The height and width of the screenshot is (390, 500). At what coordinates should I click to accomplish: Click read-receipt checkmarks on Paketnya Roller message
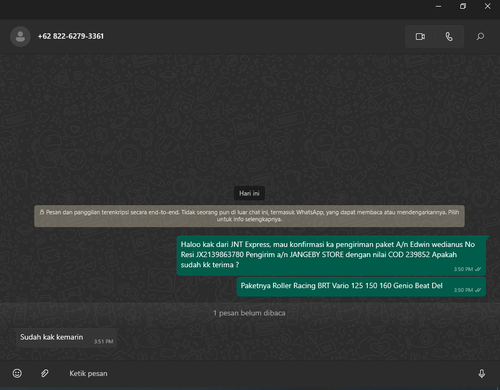click(x=478, y=290)
